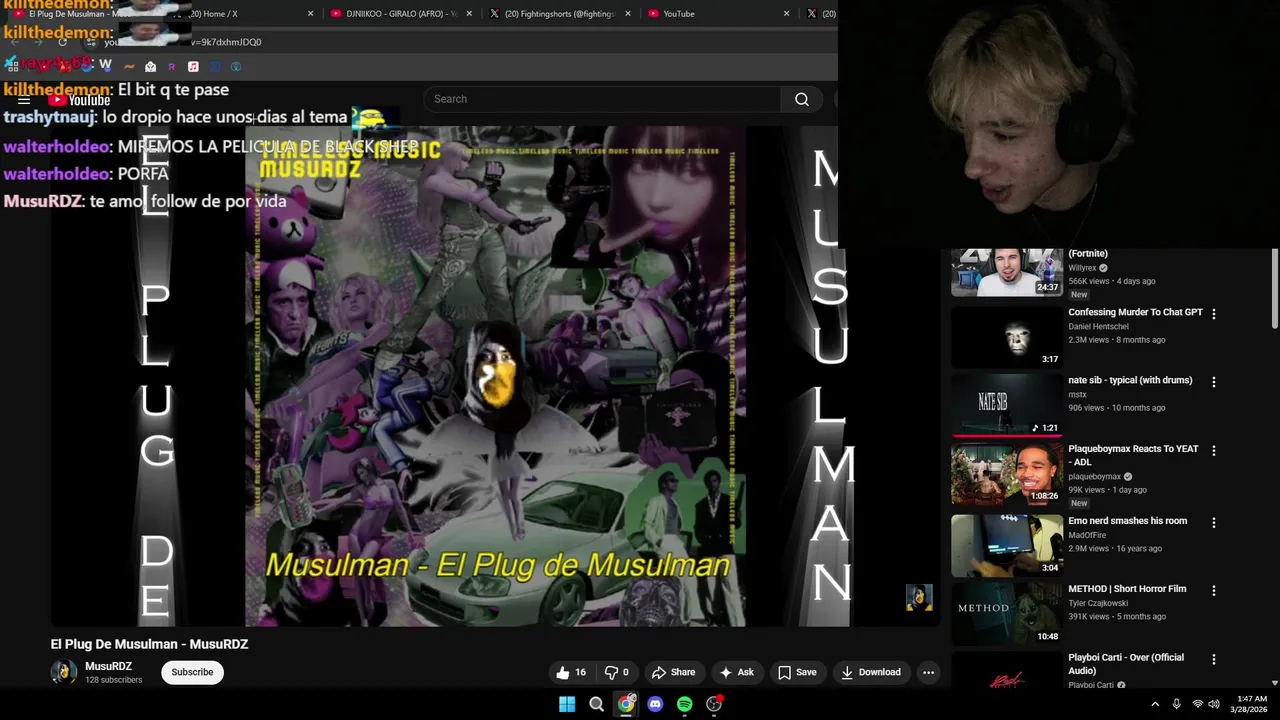
Task: Like the El Plug De Musulman video
Action: [571, 672]
